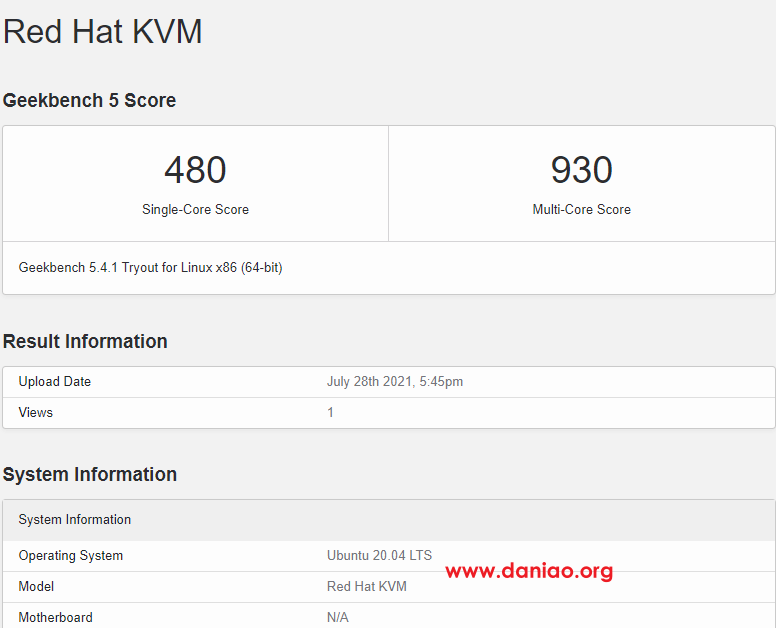Click the Multi-Core Score label
776x628 pixels.
pyautogui.click(x=582, y=209)
